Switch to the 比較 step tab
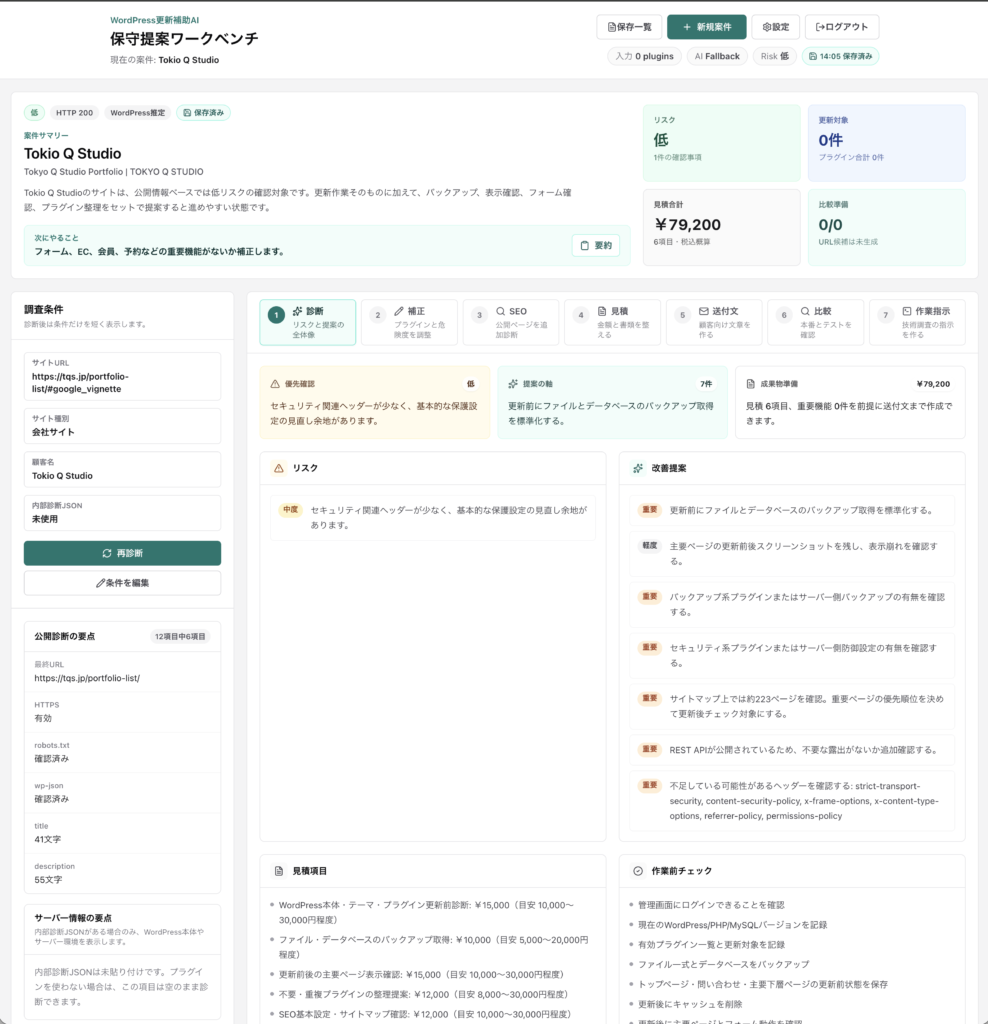 click(816, 322)
